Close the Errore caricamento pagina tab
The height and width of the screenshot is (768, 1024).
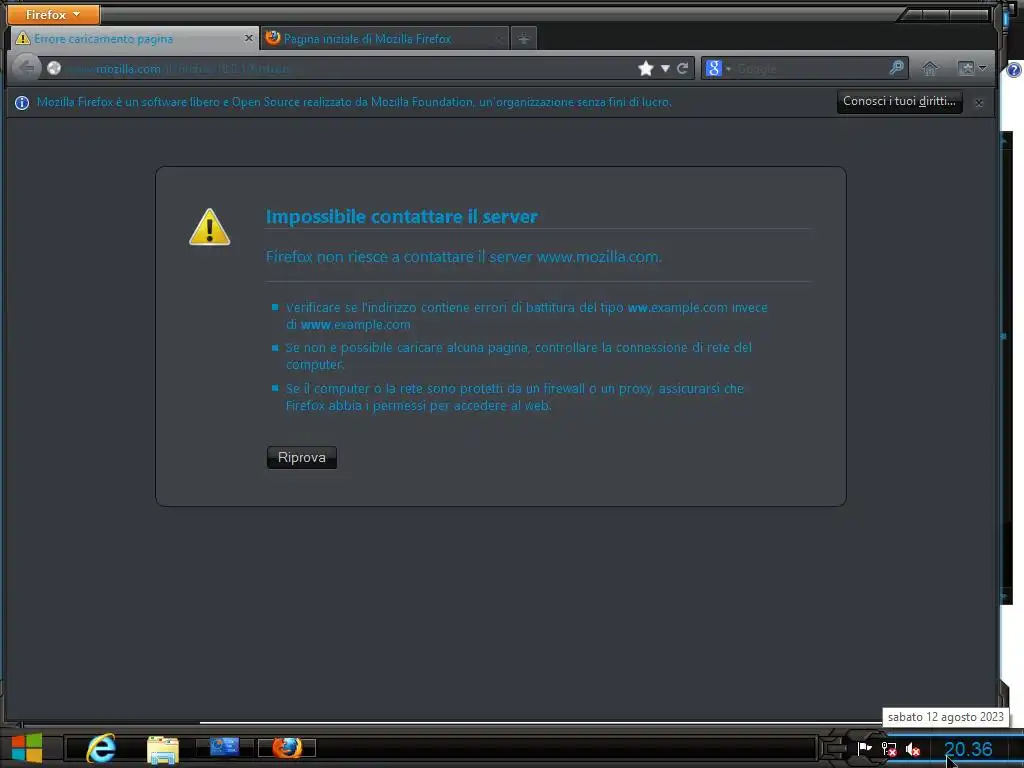tap(248, 39)
